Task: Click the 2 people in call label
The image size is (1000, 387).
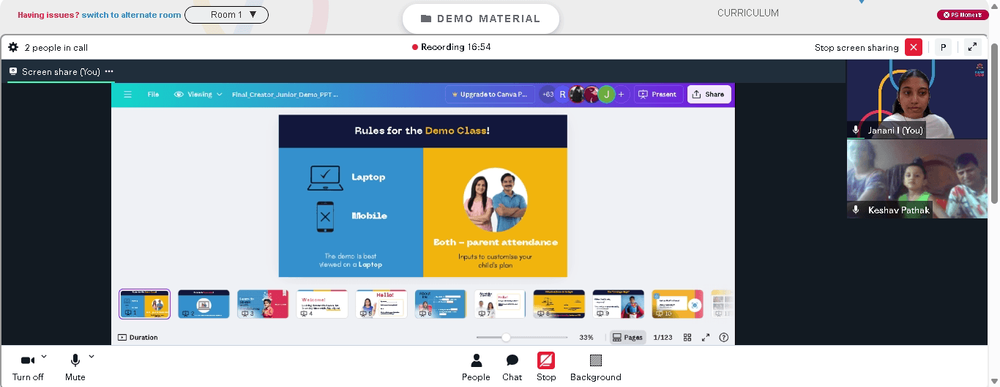Action: [56, 47]
